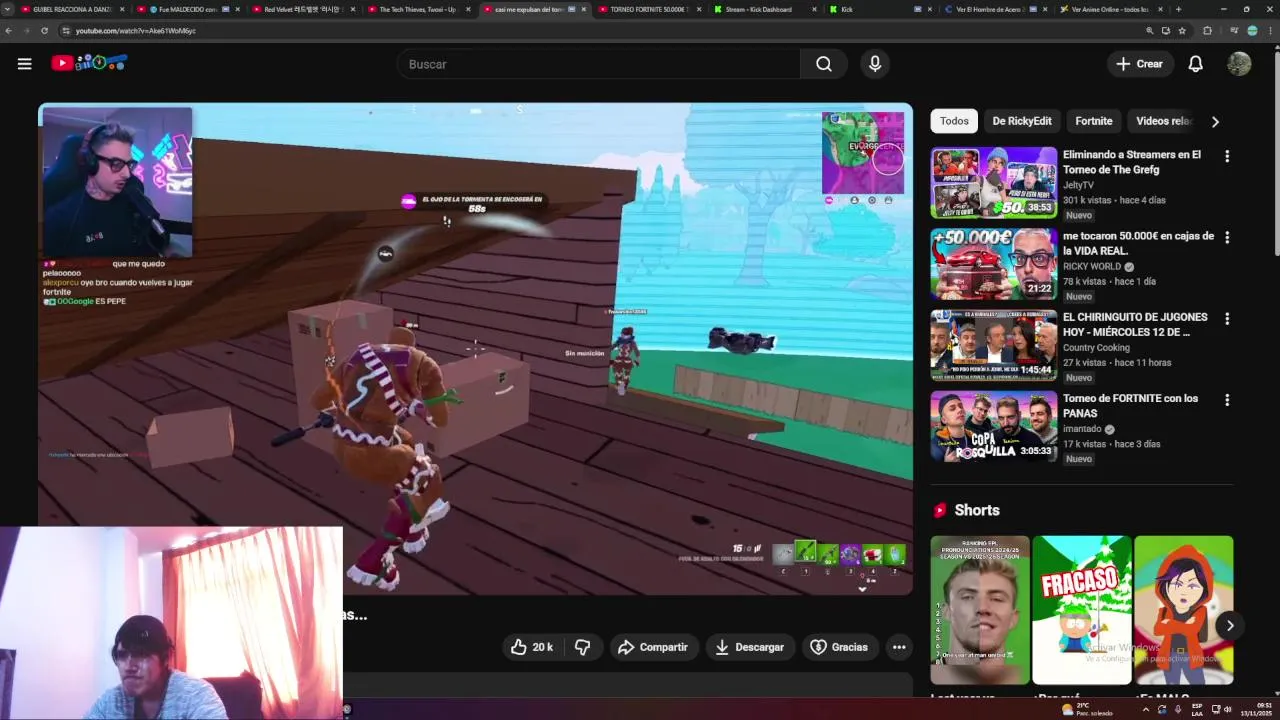Start voice search with the microphone

[x=875, y=64]
